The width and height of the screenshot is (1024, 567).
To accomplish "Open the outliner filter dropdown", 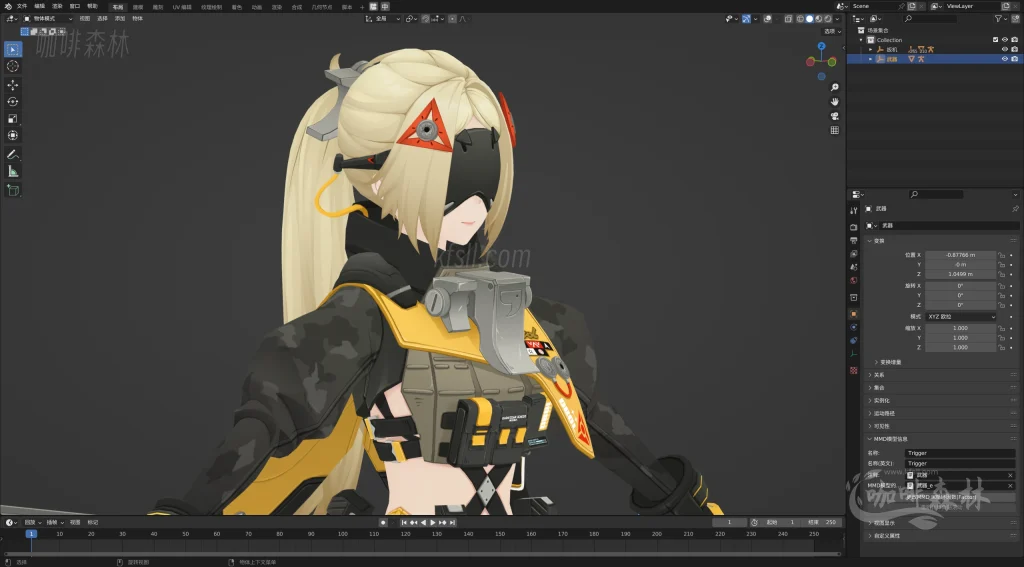I will tap(1000, 19).
